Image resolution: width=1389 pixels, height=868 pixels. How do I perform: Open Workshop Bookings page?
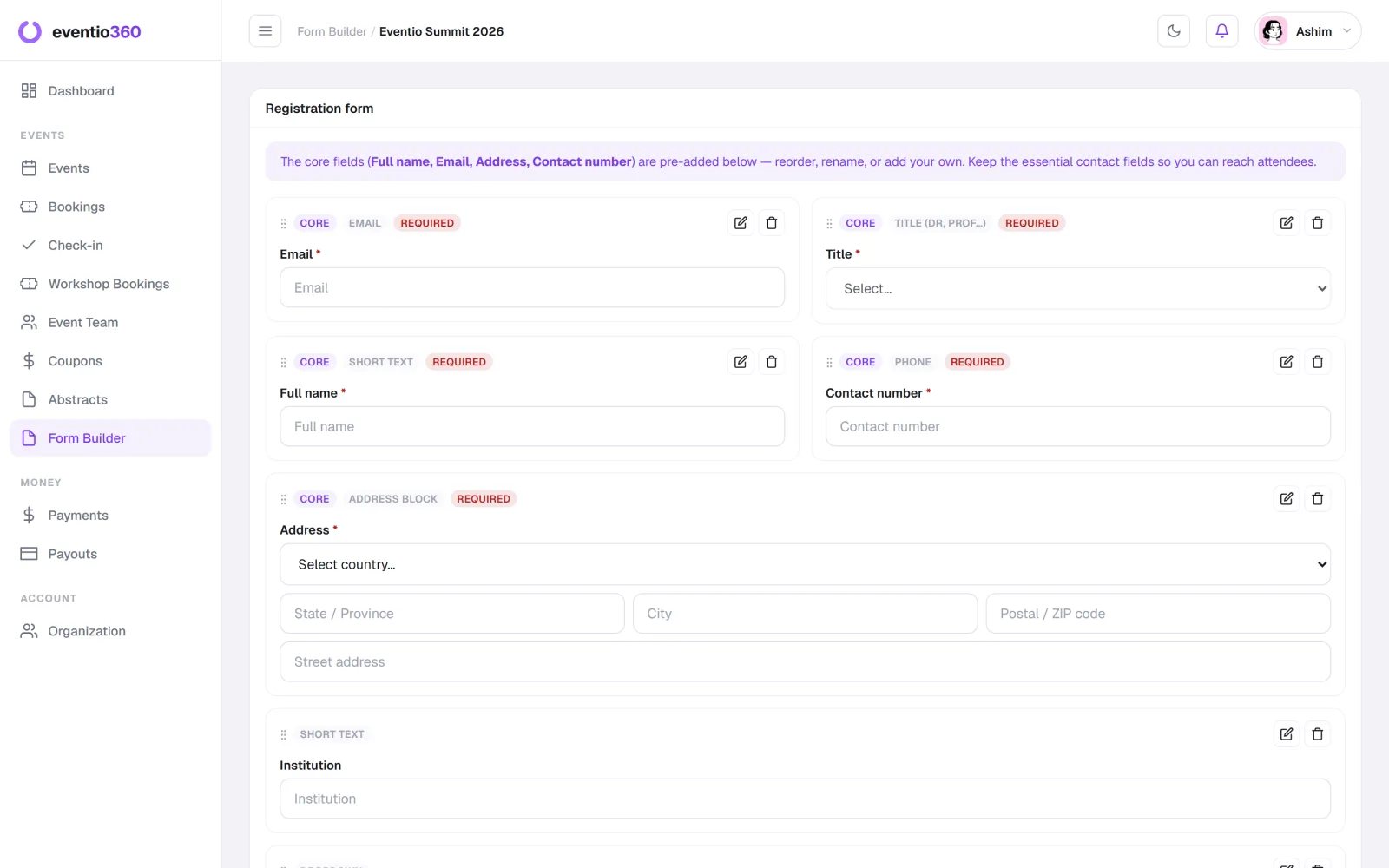[110, 284]
